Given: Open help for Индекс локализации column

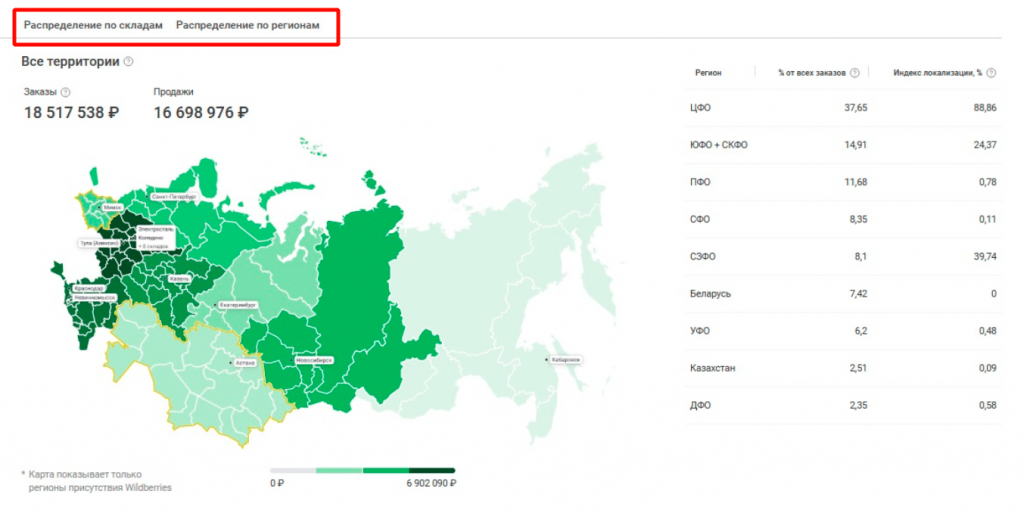Looking at the screenshot, I should coord(993,72).
